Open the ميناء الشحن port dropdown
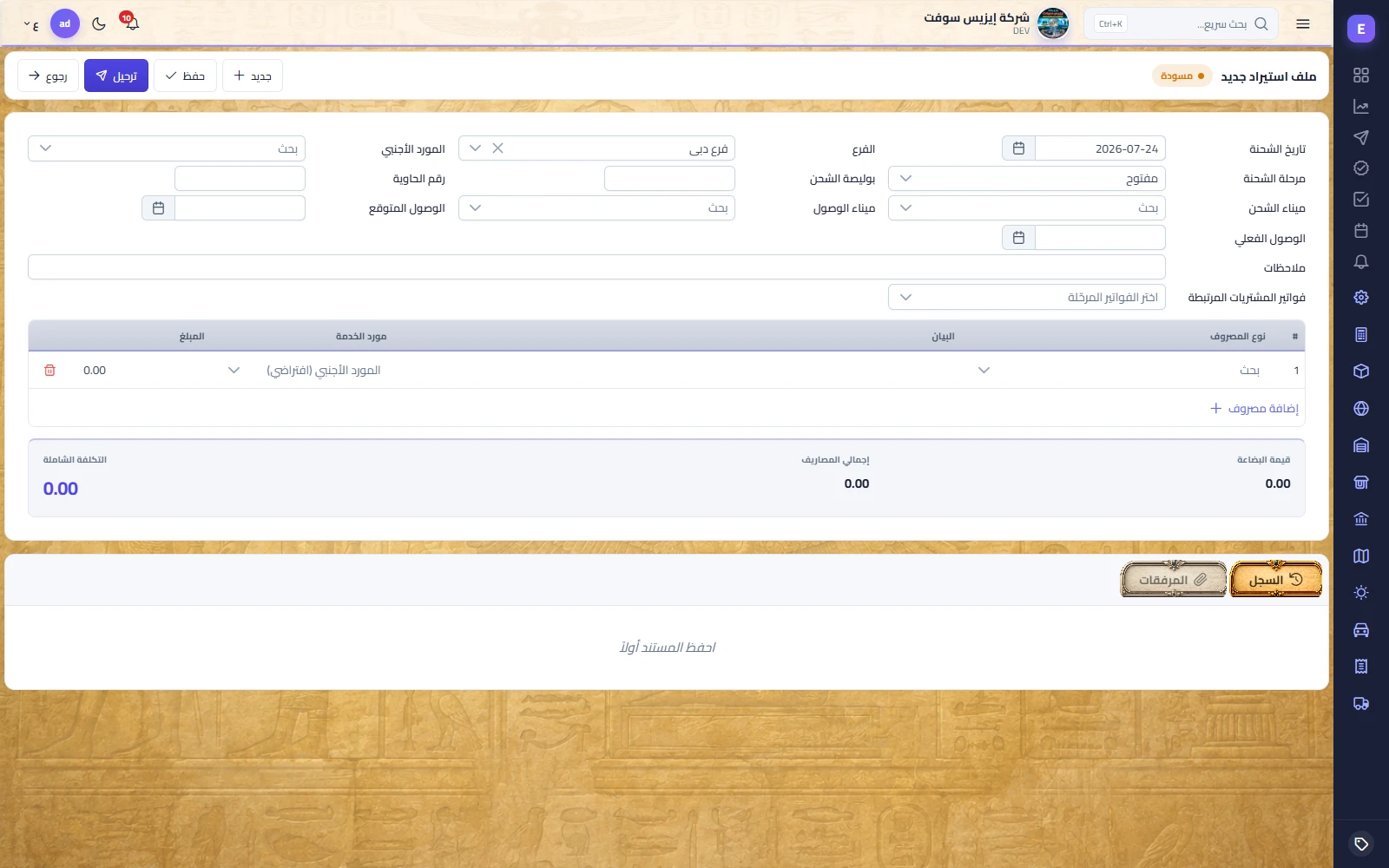The image size is (1389, 868). (1027, 208)
